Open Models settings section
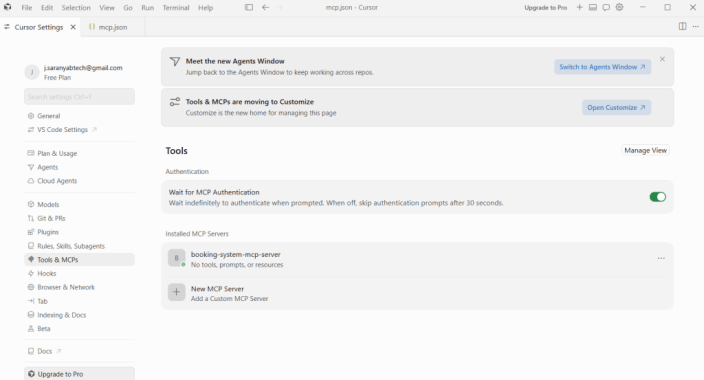Image resolution: width=704 pixels, height=380 pixels. (48, 204)
